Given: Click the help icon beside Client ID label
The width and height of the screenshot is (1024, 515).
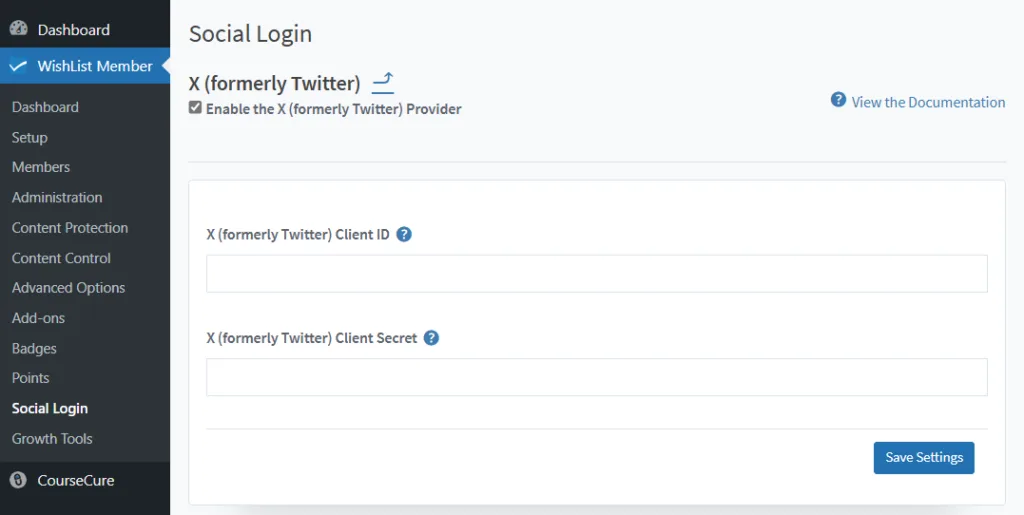Looking at the screenshot, I should click(404, 234).
